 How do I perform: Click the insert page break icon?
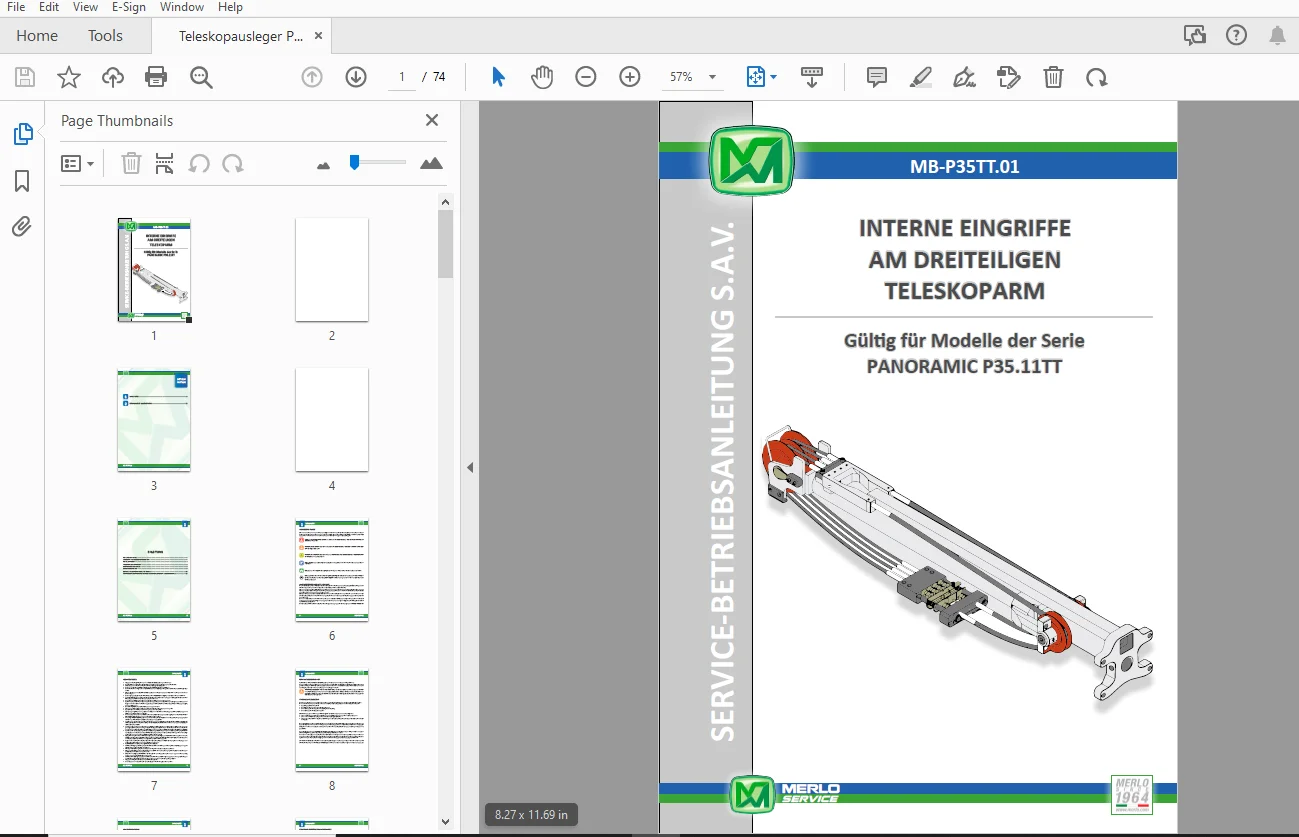click(165, 163)
